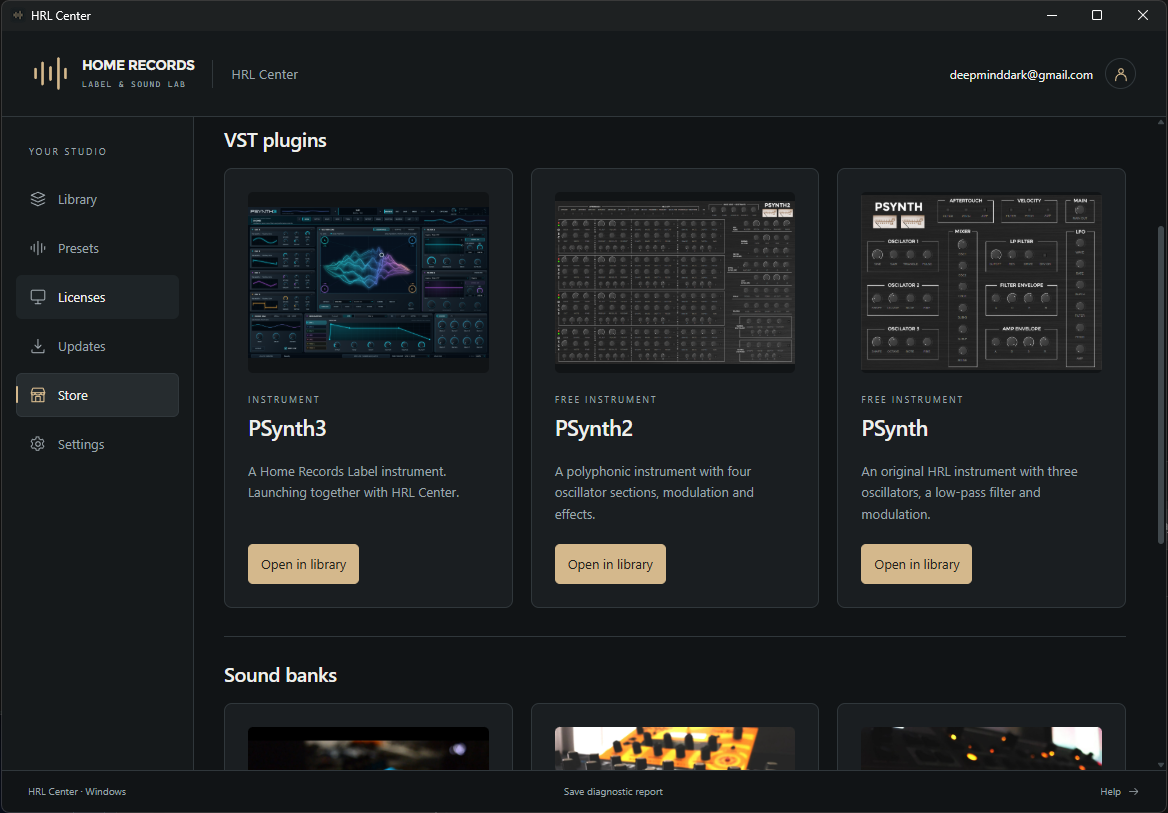Click the Help arrow icon in footer
Image resolution: width=1168 pixels, height=813 pixels.
coord(1134,791)
